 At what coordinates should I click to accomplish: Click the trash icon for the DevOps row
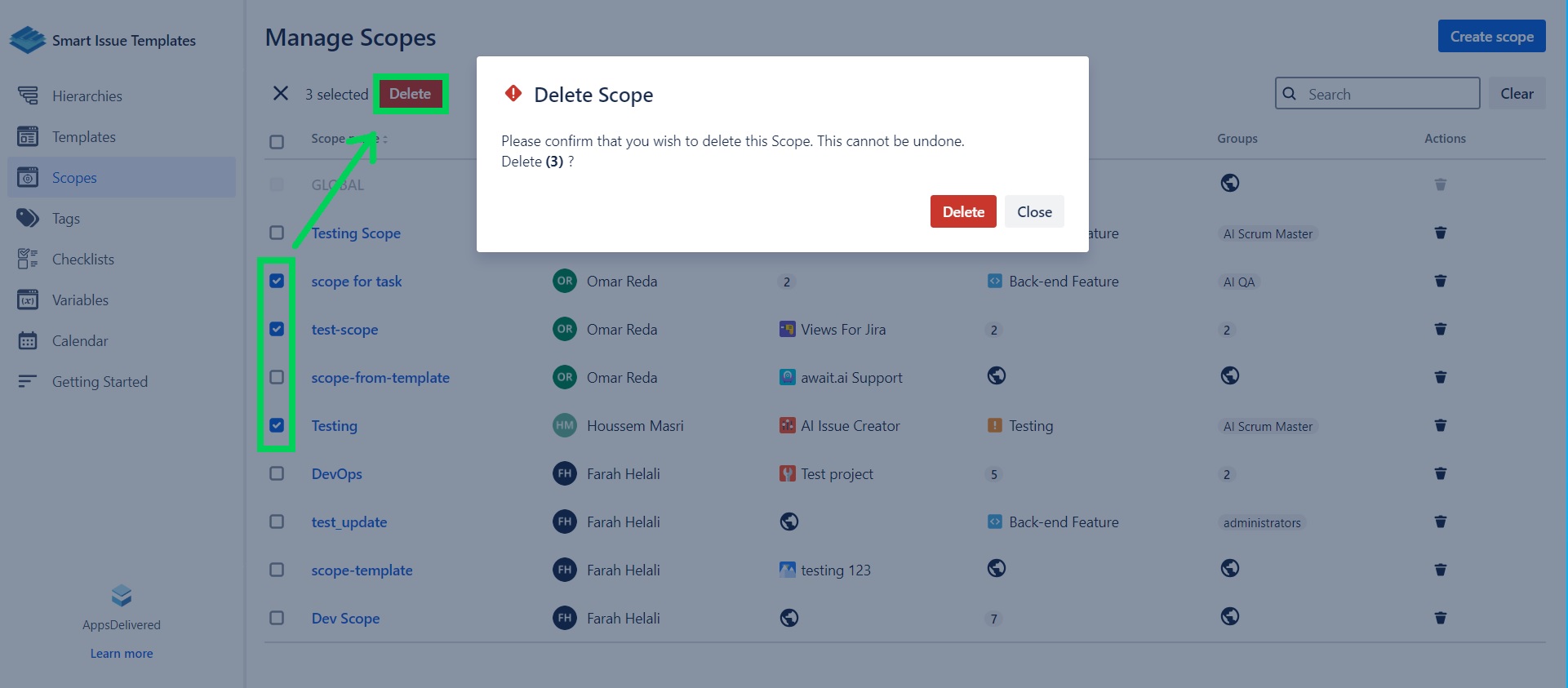coord(1440,473)
